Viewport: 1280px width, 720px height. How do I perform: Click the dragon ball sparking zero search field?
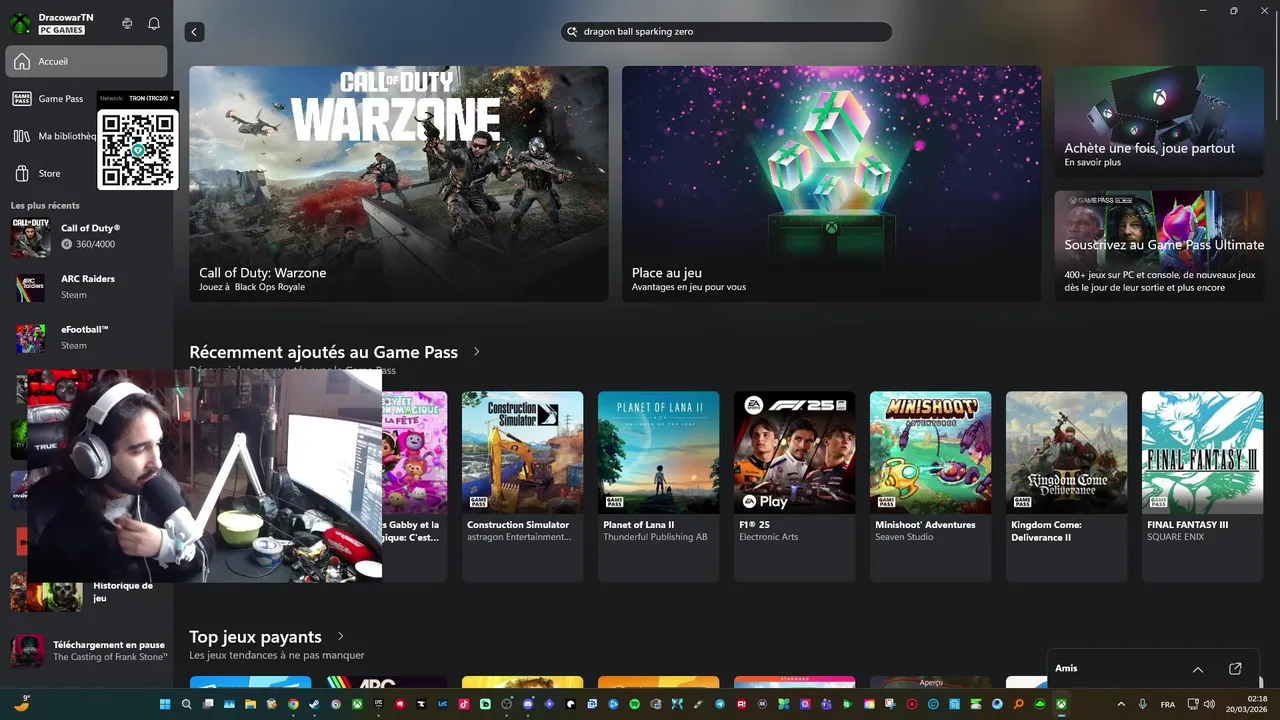[726, 32]
